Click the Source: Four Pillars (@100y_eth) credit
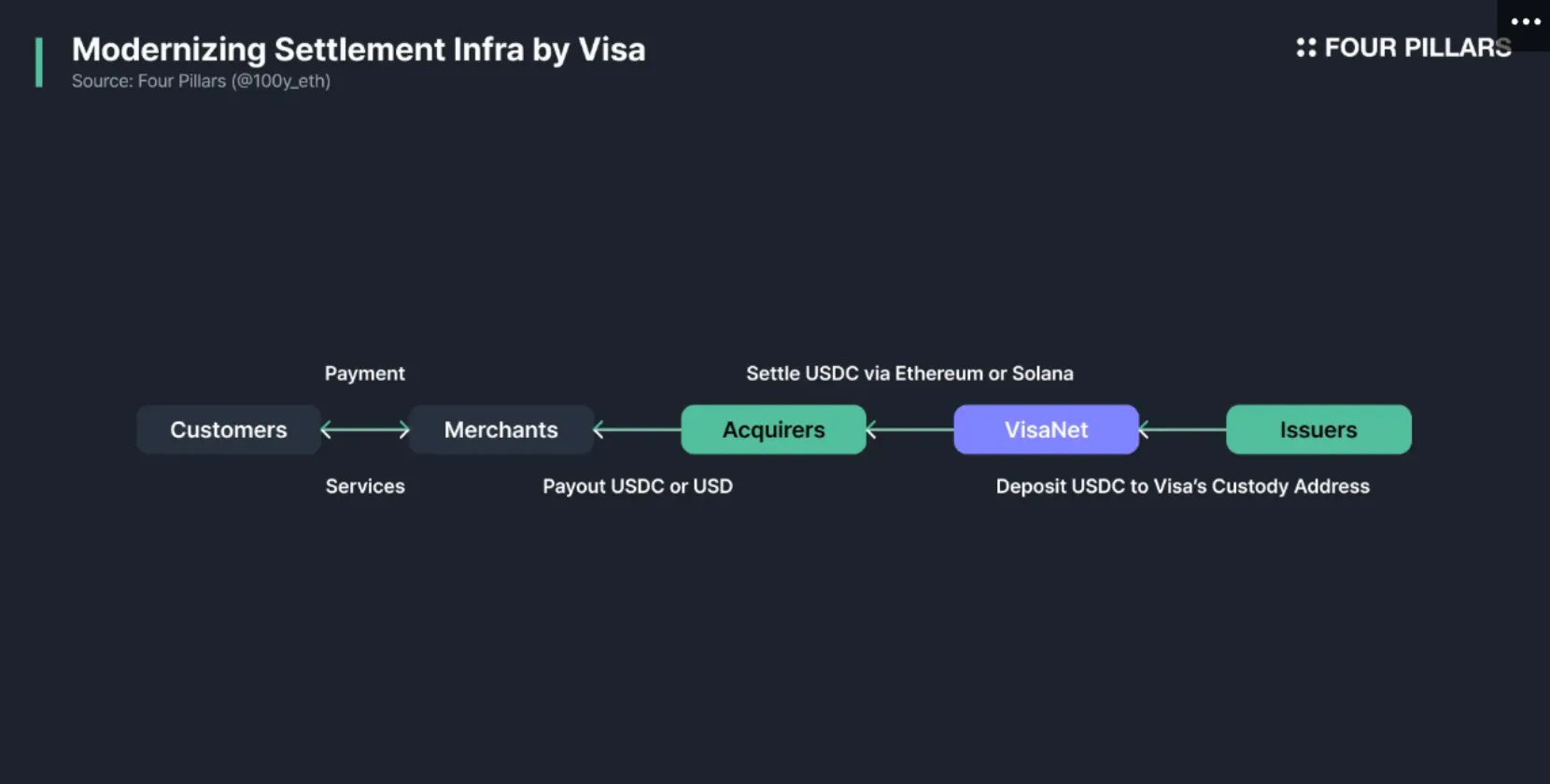Viewport: 1550px width, 784px height. tap(201, 81)
